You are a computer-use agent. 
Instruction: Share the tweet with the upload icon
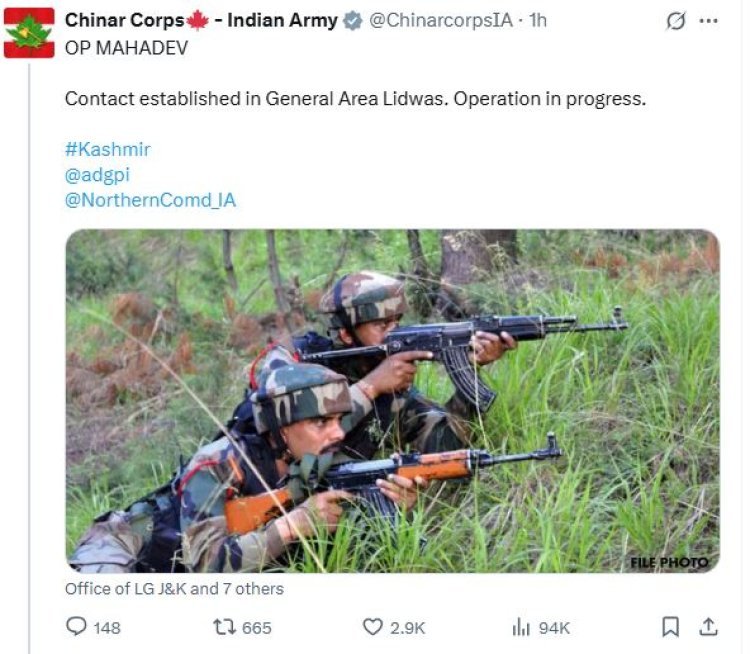point(708,627)
